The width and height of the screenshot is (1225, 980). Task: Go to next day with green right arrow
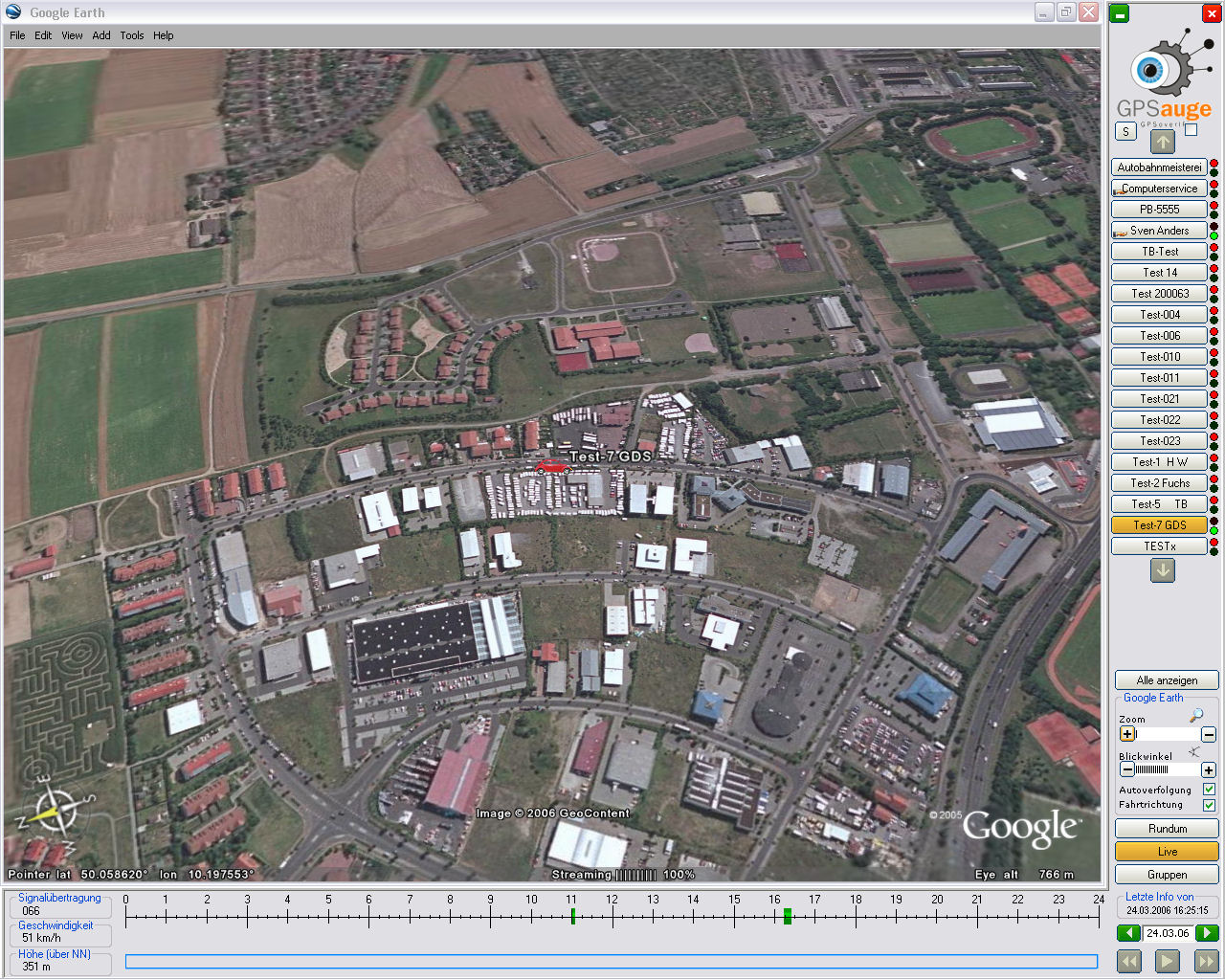tap(1208, 933)
